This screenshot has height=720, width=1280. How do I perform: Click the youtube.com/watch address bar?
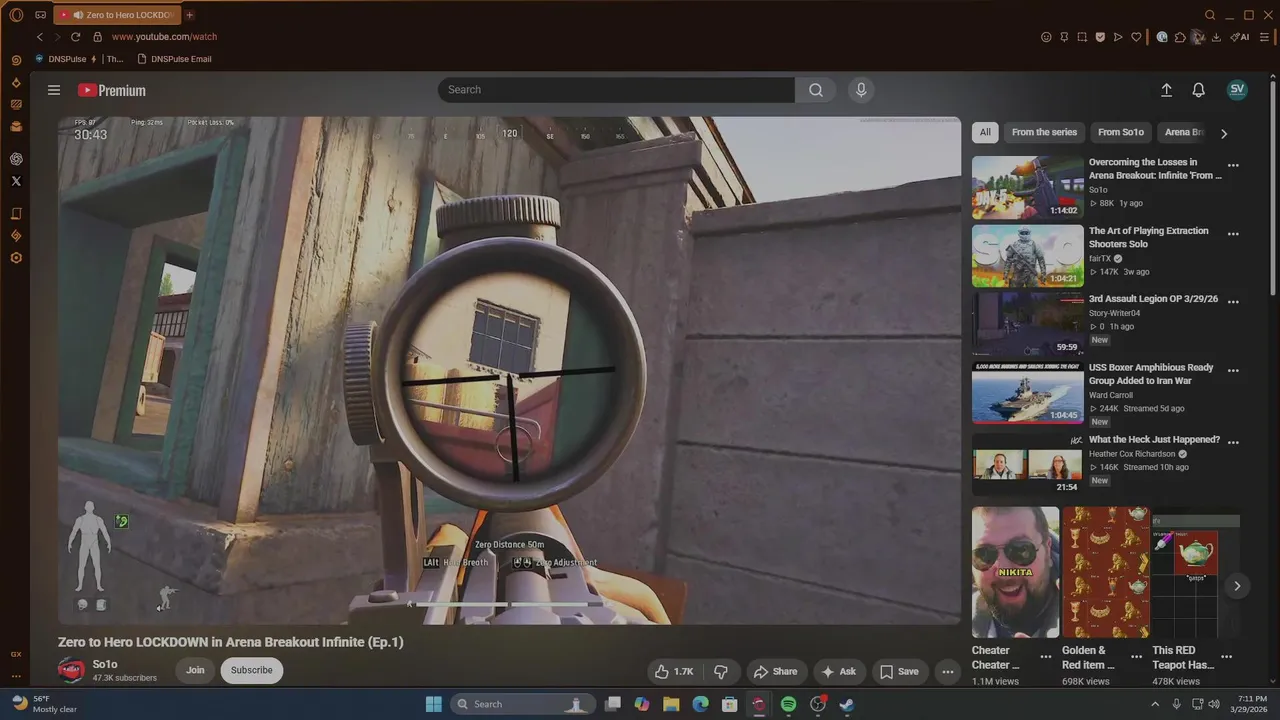tap(164, 37)
